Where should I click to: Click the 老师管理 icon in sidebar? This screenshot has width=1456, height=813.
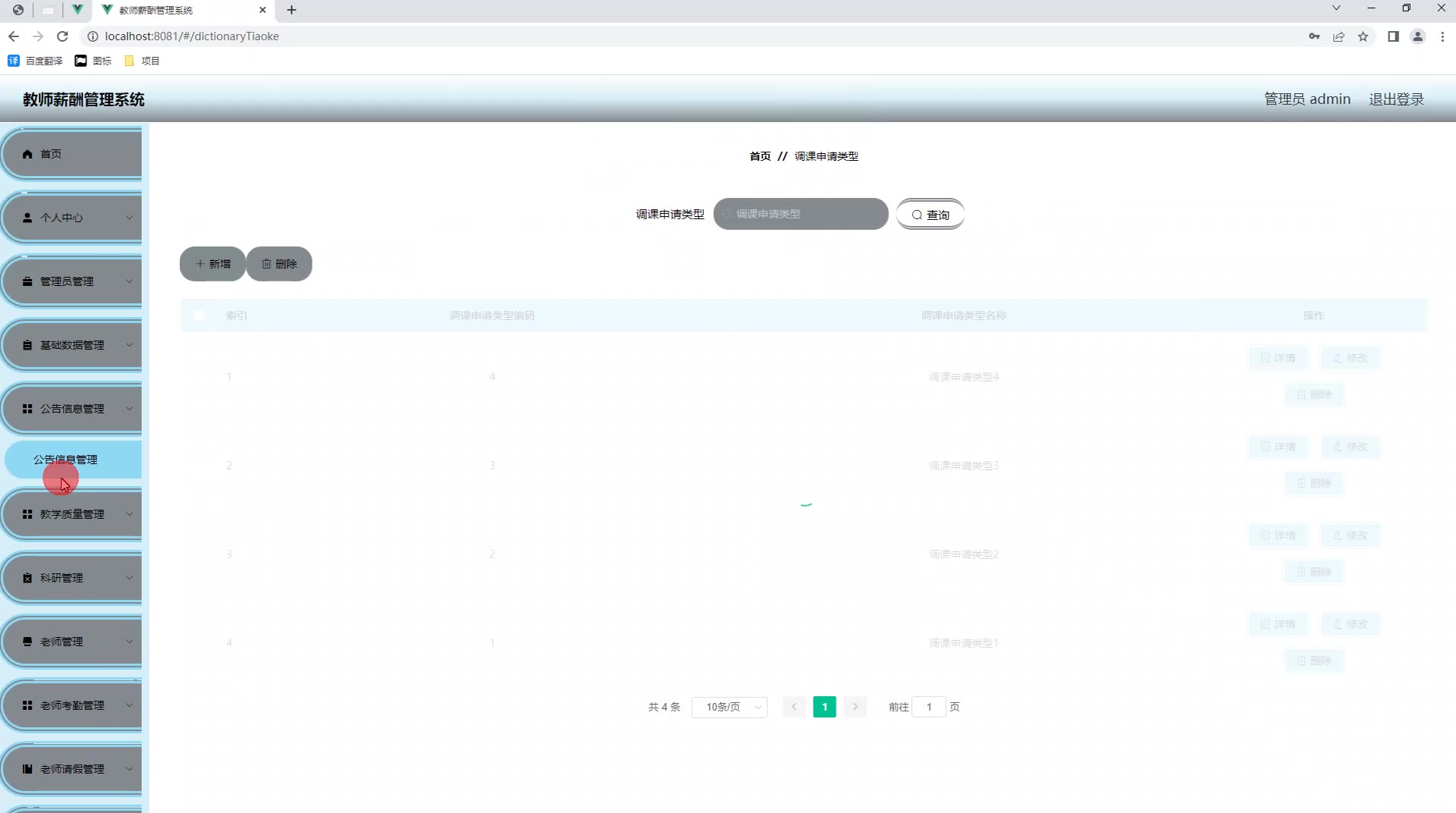[27, 642]
